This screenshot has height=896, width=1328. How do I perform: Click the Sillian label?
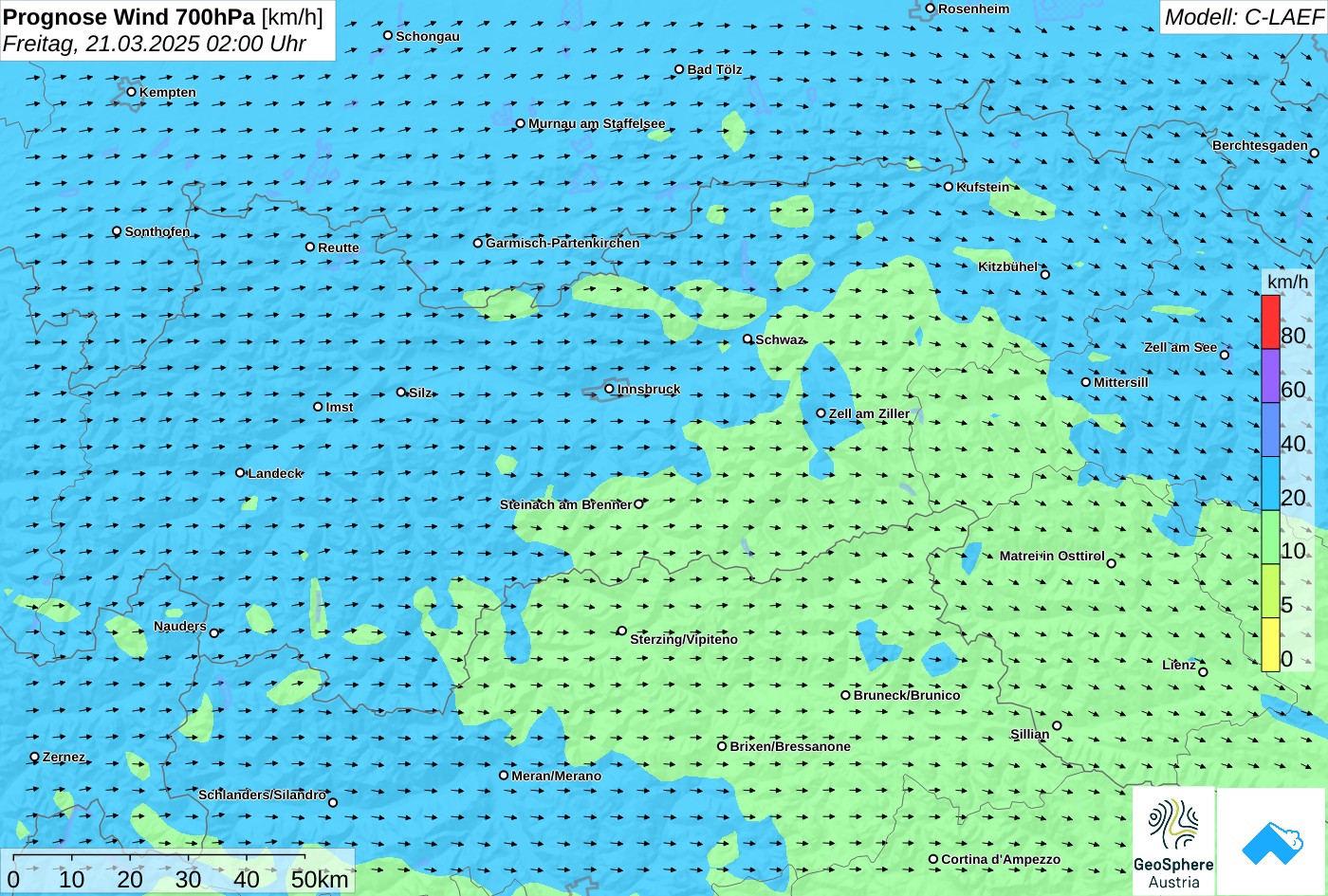(x=1030, y=734)
